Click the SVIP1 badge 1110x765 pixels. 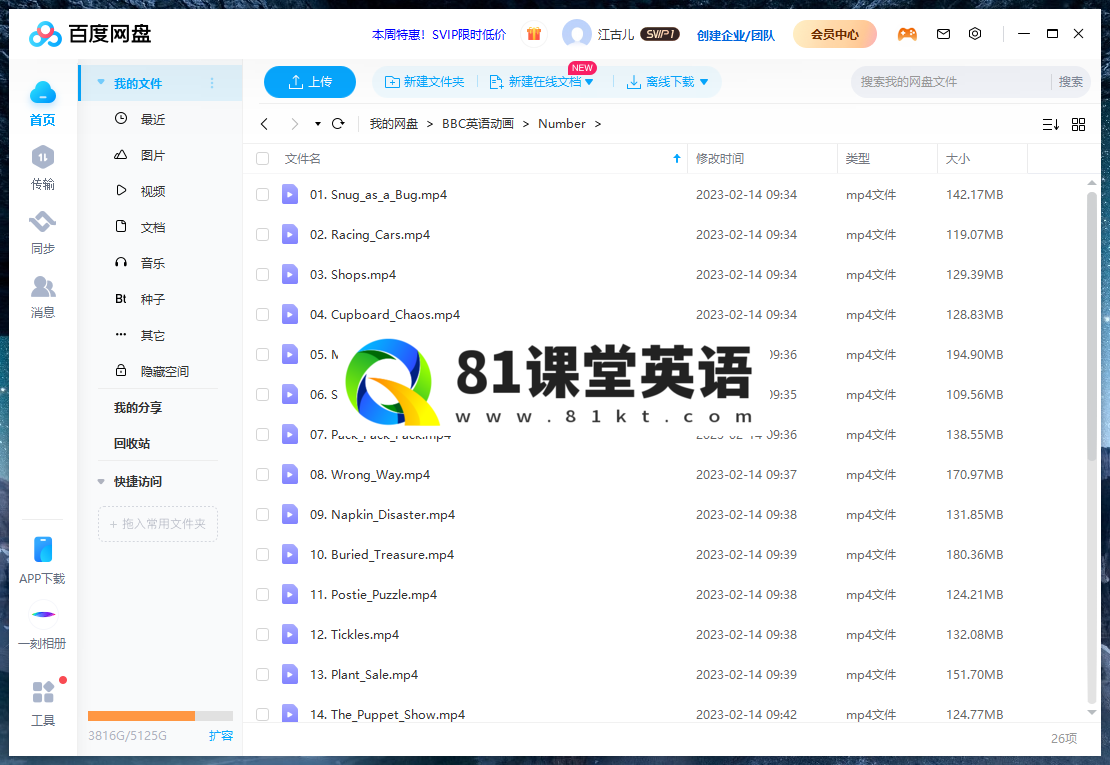(659, 34)
